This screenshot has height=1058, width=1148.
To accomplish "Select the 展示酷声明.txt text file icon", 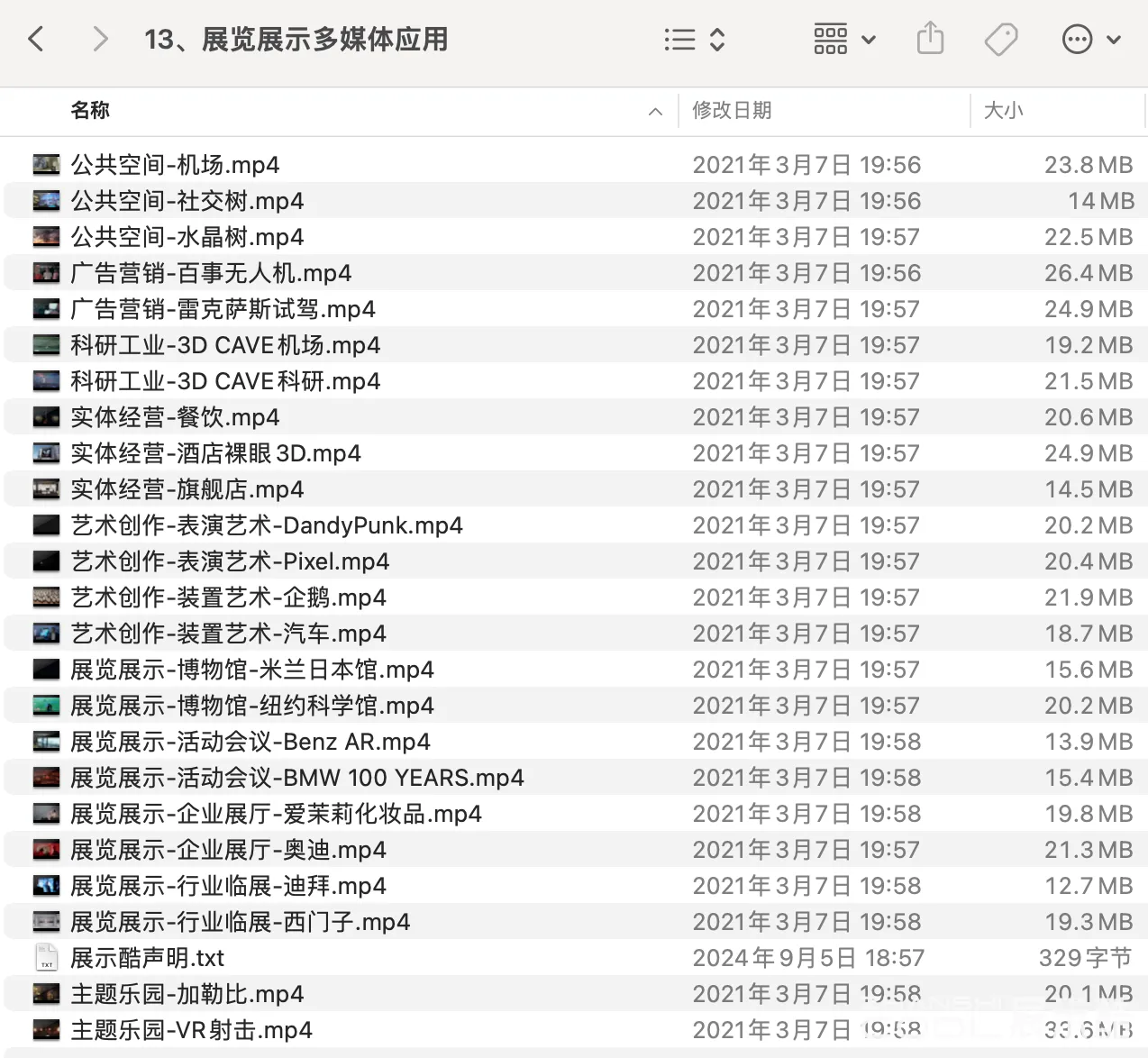I will coord(46,958).
